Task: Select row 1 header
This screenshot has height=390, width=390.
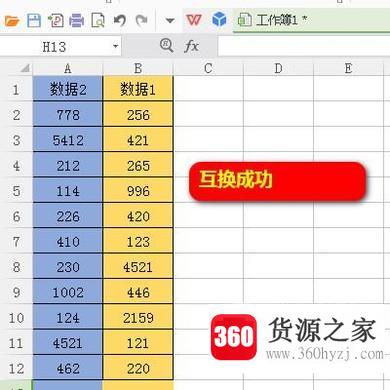Action: point(16,89)
